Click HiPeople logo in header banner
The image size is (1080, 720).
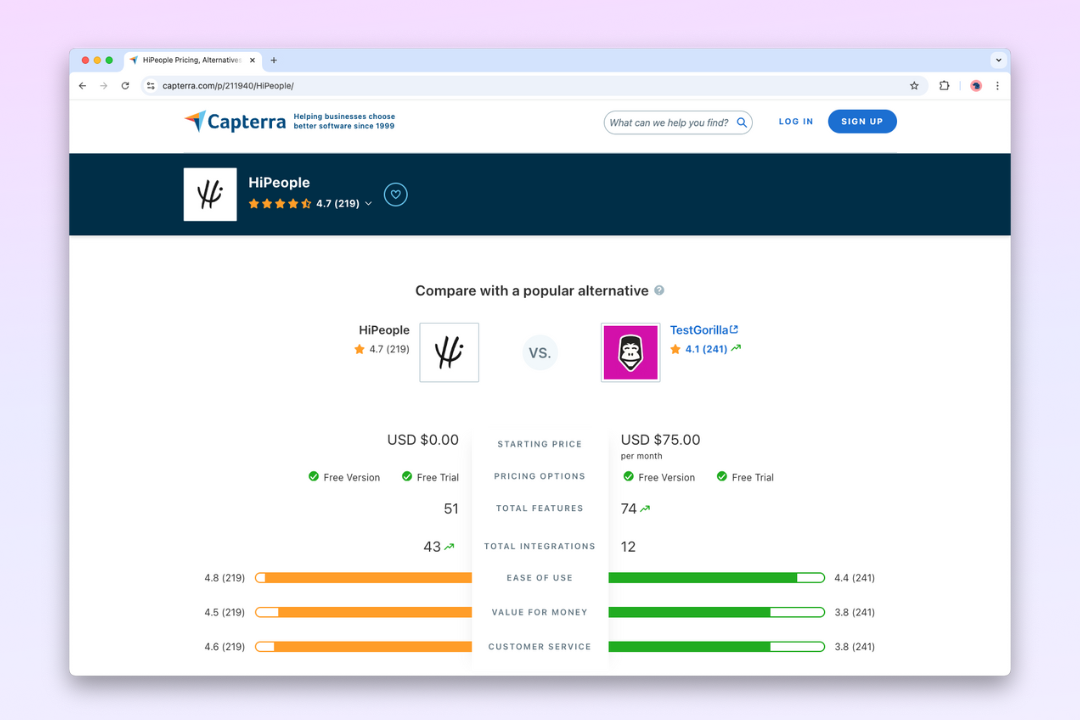(210, 194)
